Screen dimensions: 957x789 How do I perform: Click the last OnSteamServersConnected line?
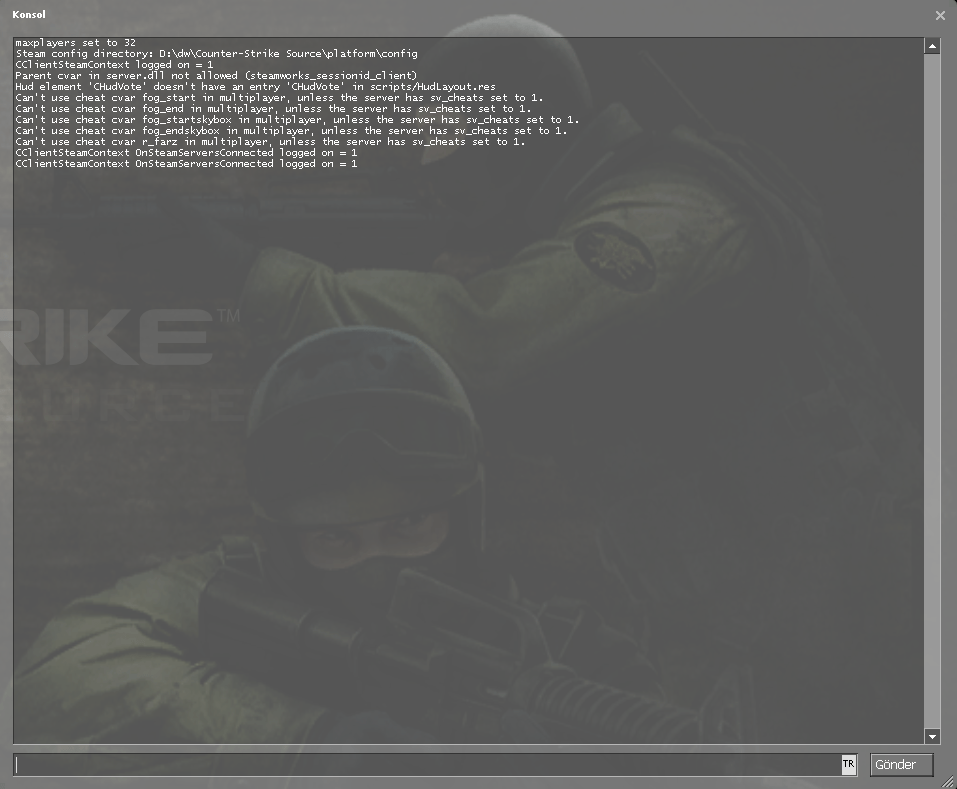tap(186, 164)
